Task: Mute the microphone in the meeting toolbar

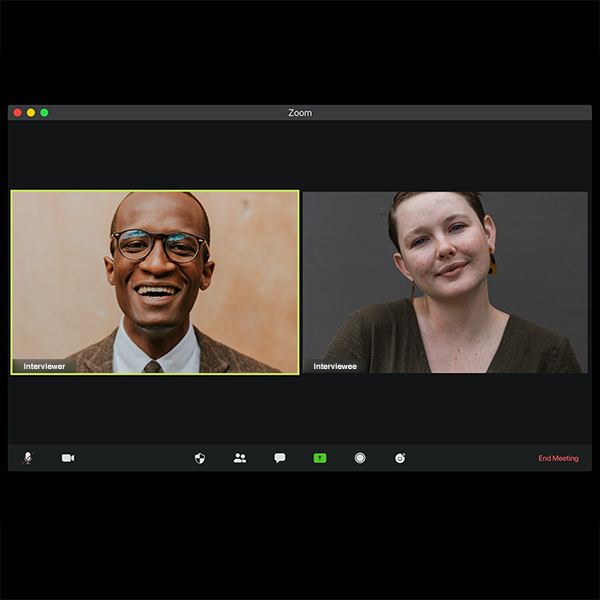Action: 27,458
